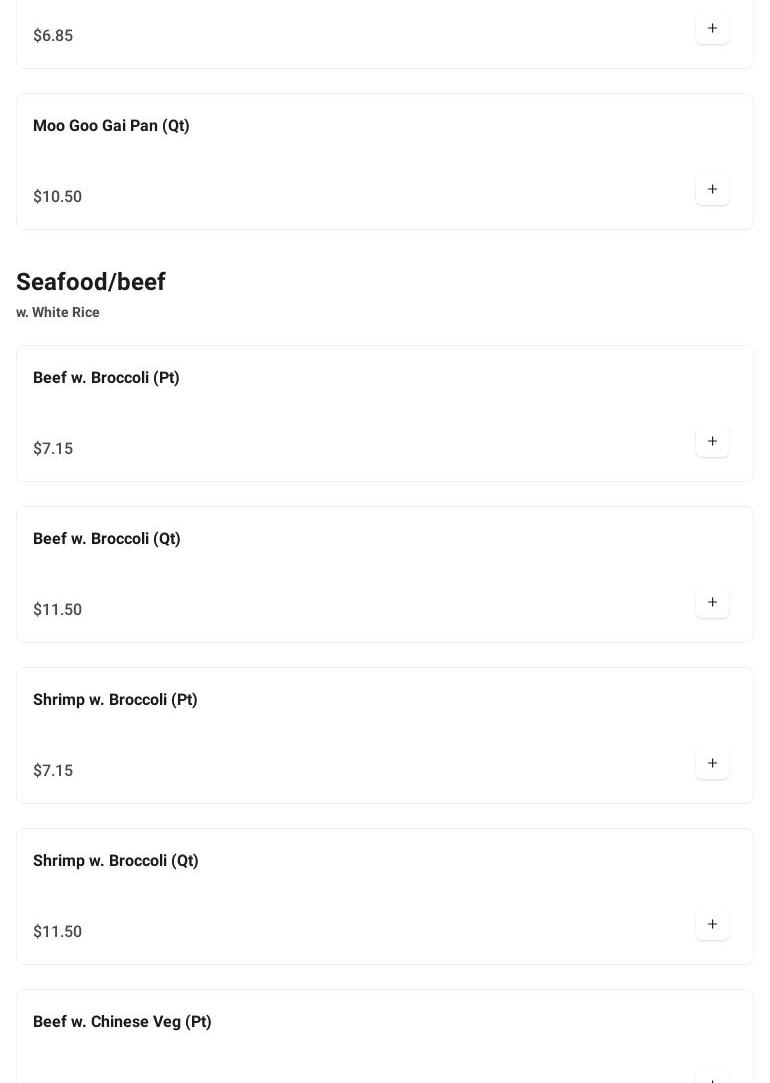Open Beef w. Broccoli (Qt) item details
Screen dimensions: 770x1083
[107, 539]
